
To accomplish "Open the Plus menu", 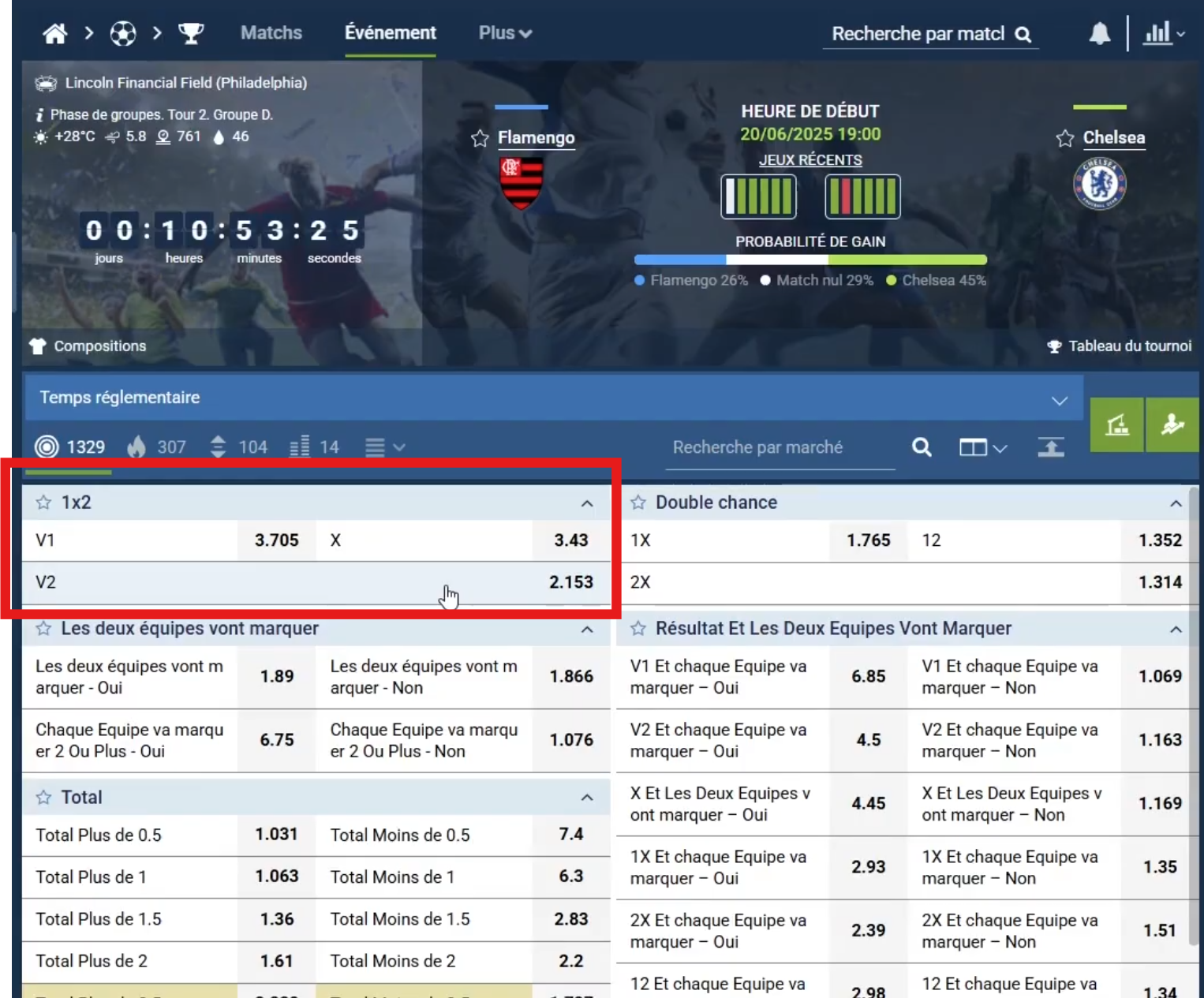I will coord(505,33).
